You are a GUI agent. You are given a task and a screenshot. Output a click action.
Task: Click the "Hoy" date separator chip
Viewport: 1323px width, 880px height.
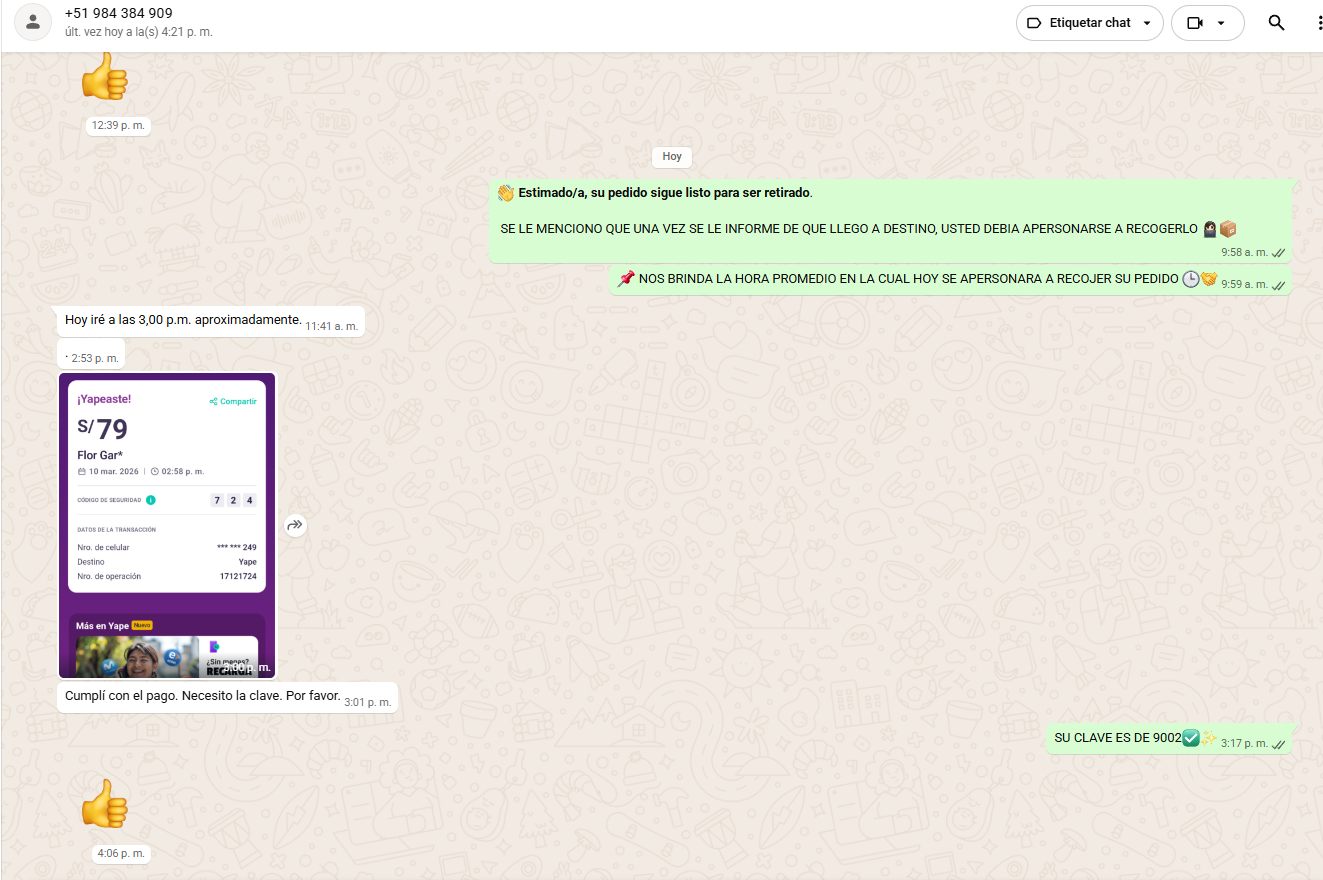pyautogui.click(x=672, y=157)
